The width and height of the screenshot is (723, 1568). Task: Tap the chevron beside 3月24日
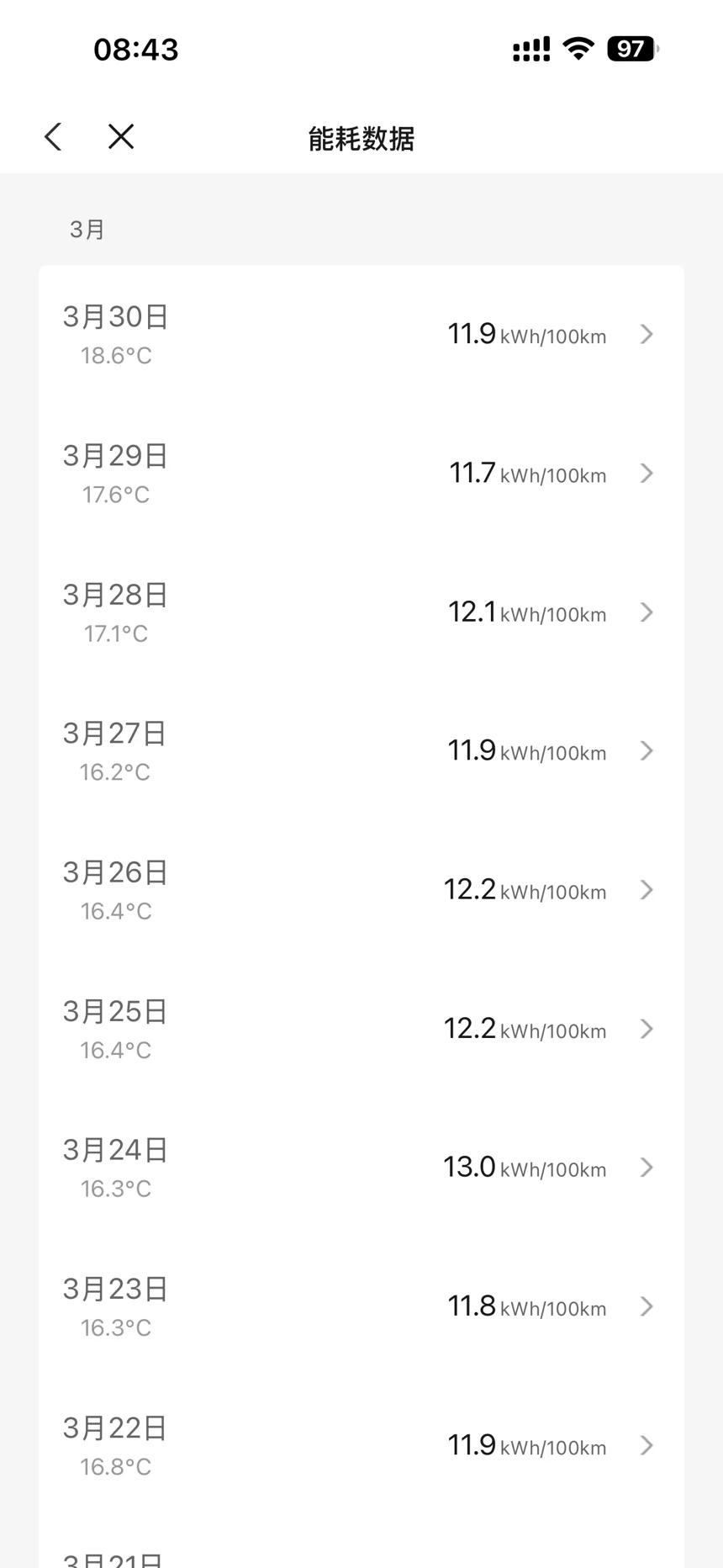[646, 1168]
